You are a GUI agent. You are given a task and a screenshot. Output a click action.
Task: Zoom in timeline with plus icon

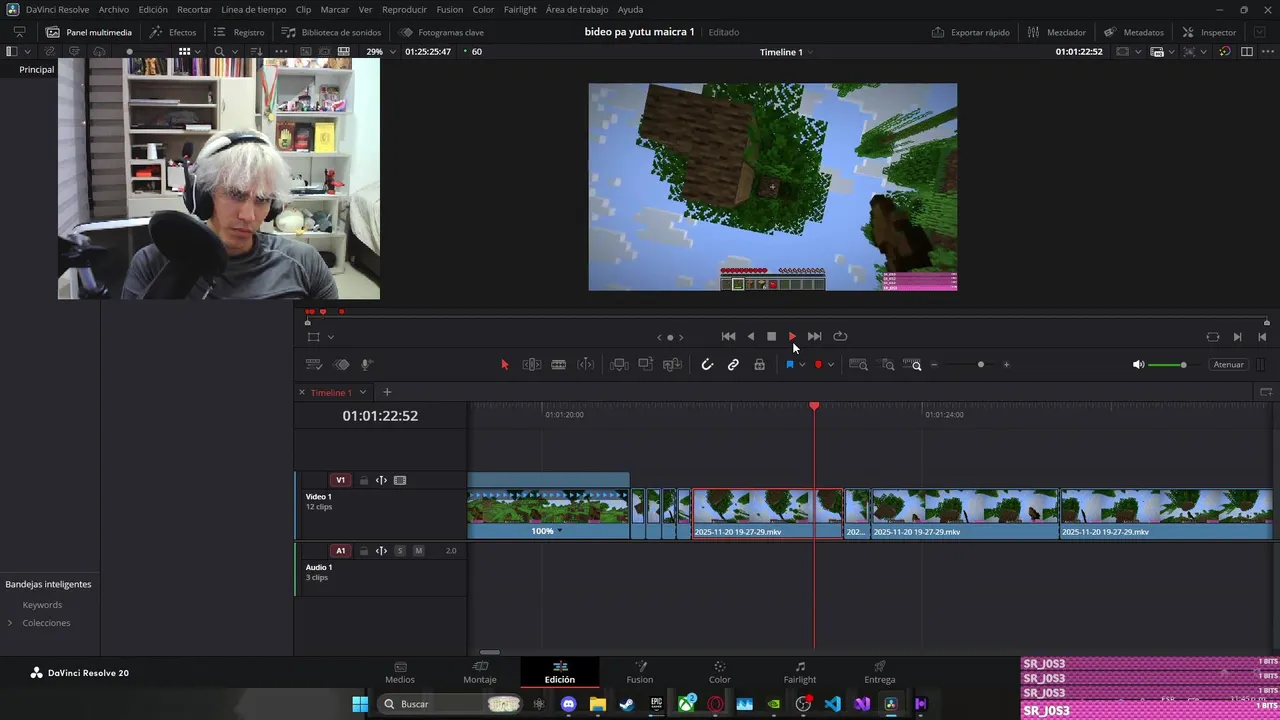pyautogui.click(x=1006, y=365)
